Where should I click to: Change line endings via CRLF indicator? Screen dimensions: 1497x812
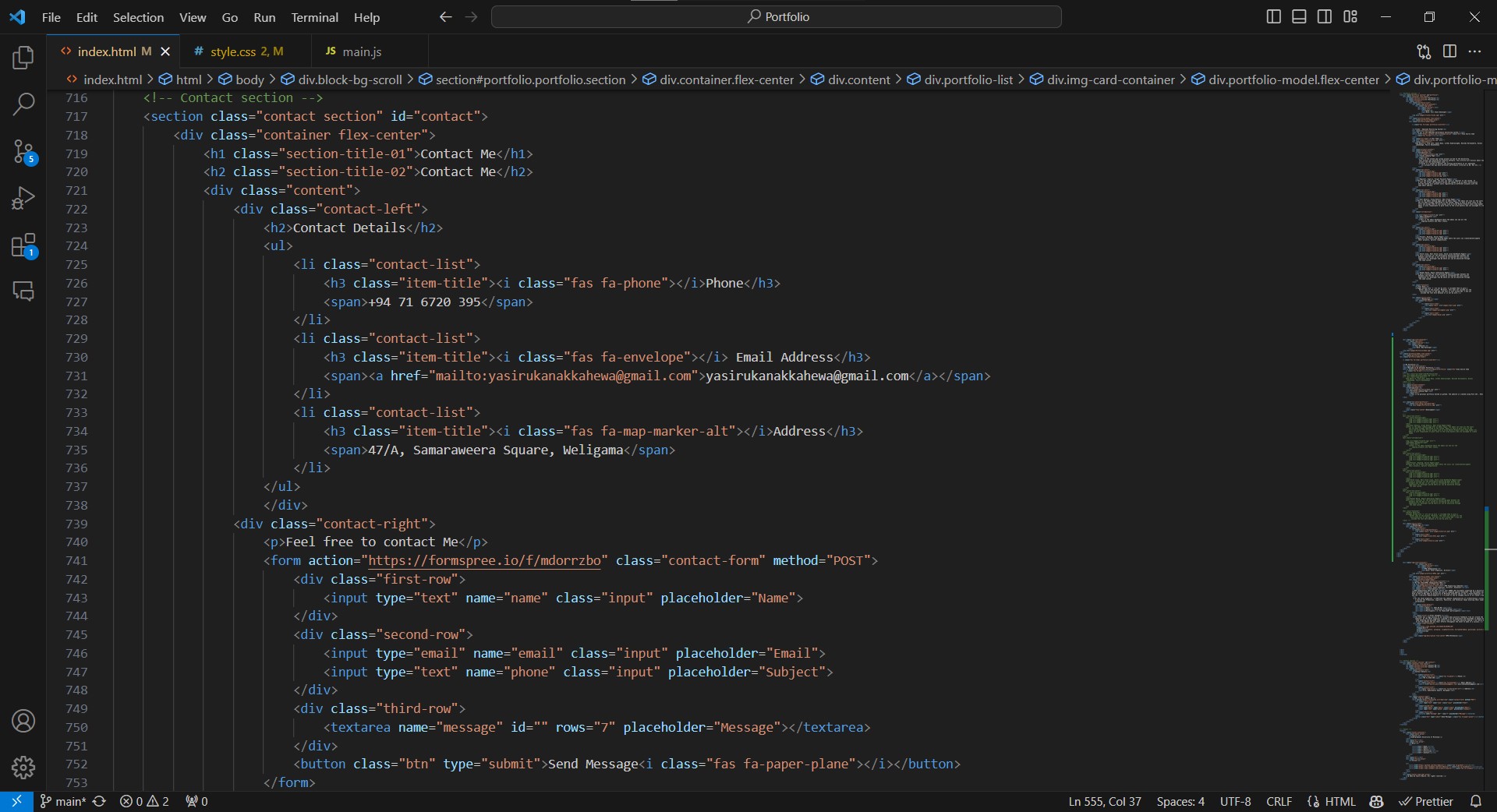[x=1279, y=801]
